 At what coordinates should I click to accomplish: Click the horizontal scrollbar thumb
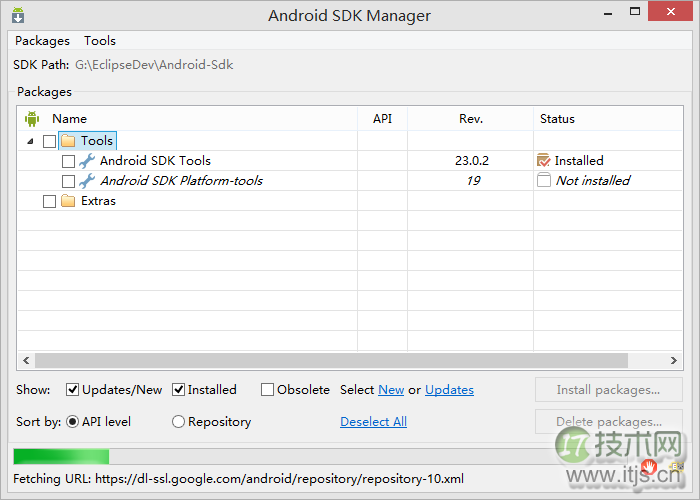[331, 360]
